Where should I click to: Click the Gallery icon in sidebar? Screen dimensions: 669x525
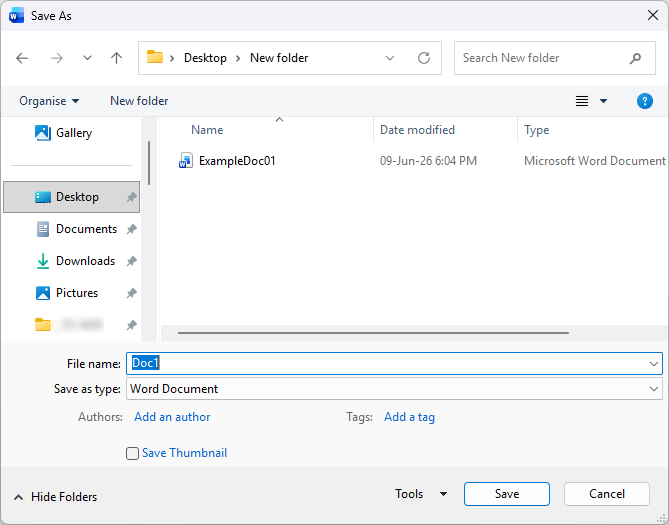43,133
